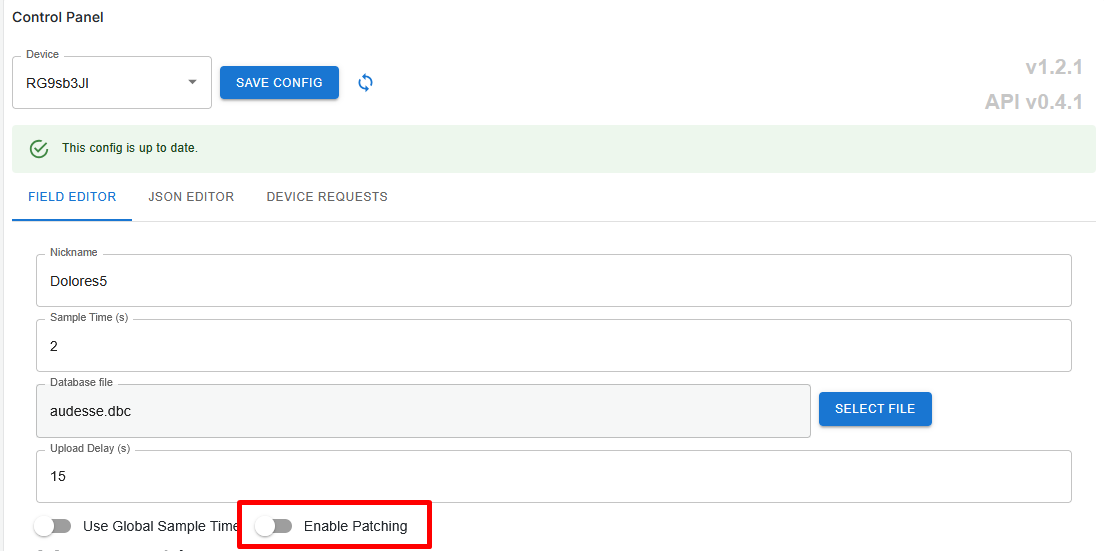This screenshot has height=551, width=1104.
Task: Click the SELECT FILE button
Action: coord(875,409)
